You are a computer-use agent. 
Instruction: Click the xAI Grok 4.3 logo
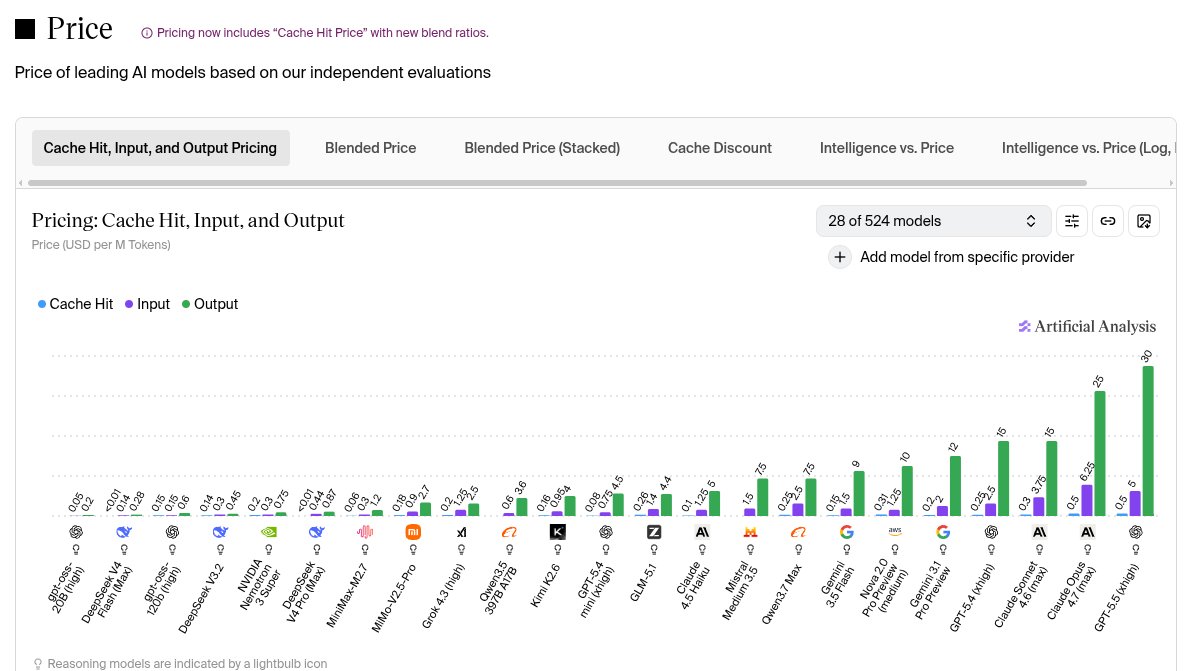click(461, 532)
